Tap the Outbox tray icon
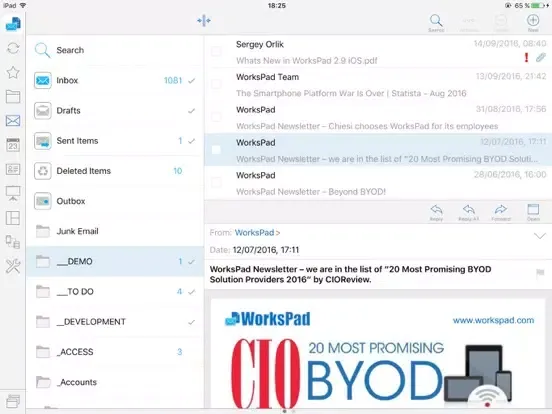This screenshot has width=552, height=414. click(x=43, y=201)
